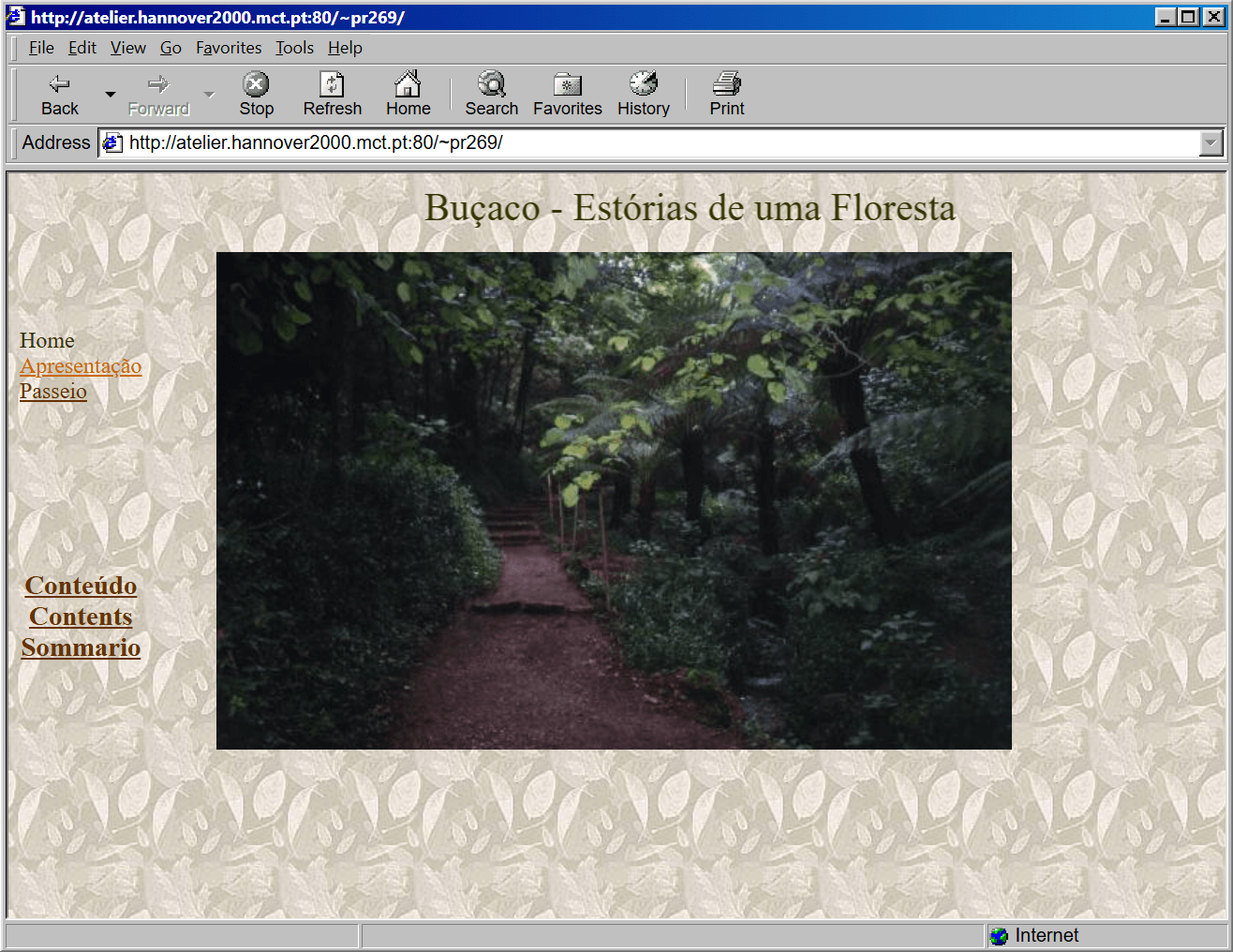
Task: Open the Sommario link
Action: click(81, 647)
